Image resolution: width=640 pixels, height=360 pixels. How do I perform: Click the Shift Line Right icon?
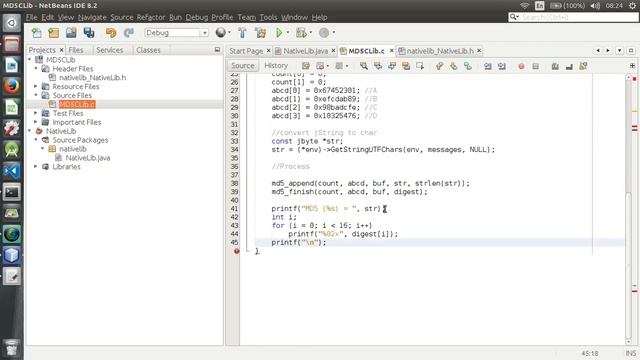(x=502, y=66)
